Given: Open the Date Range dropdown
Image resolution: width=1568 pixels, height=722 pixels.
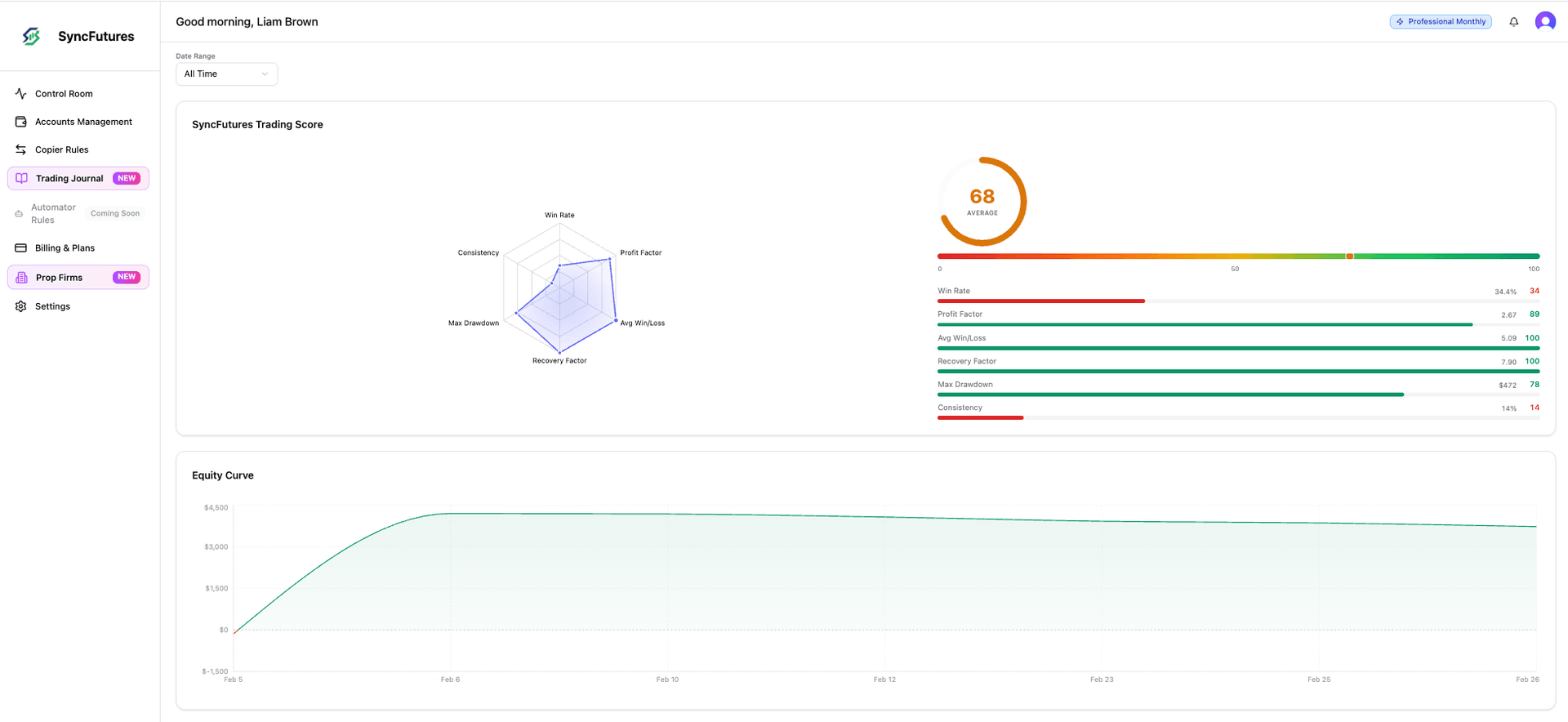Looking at the screenshot, I should click(226, 74).
